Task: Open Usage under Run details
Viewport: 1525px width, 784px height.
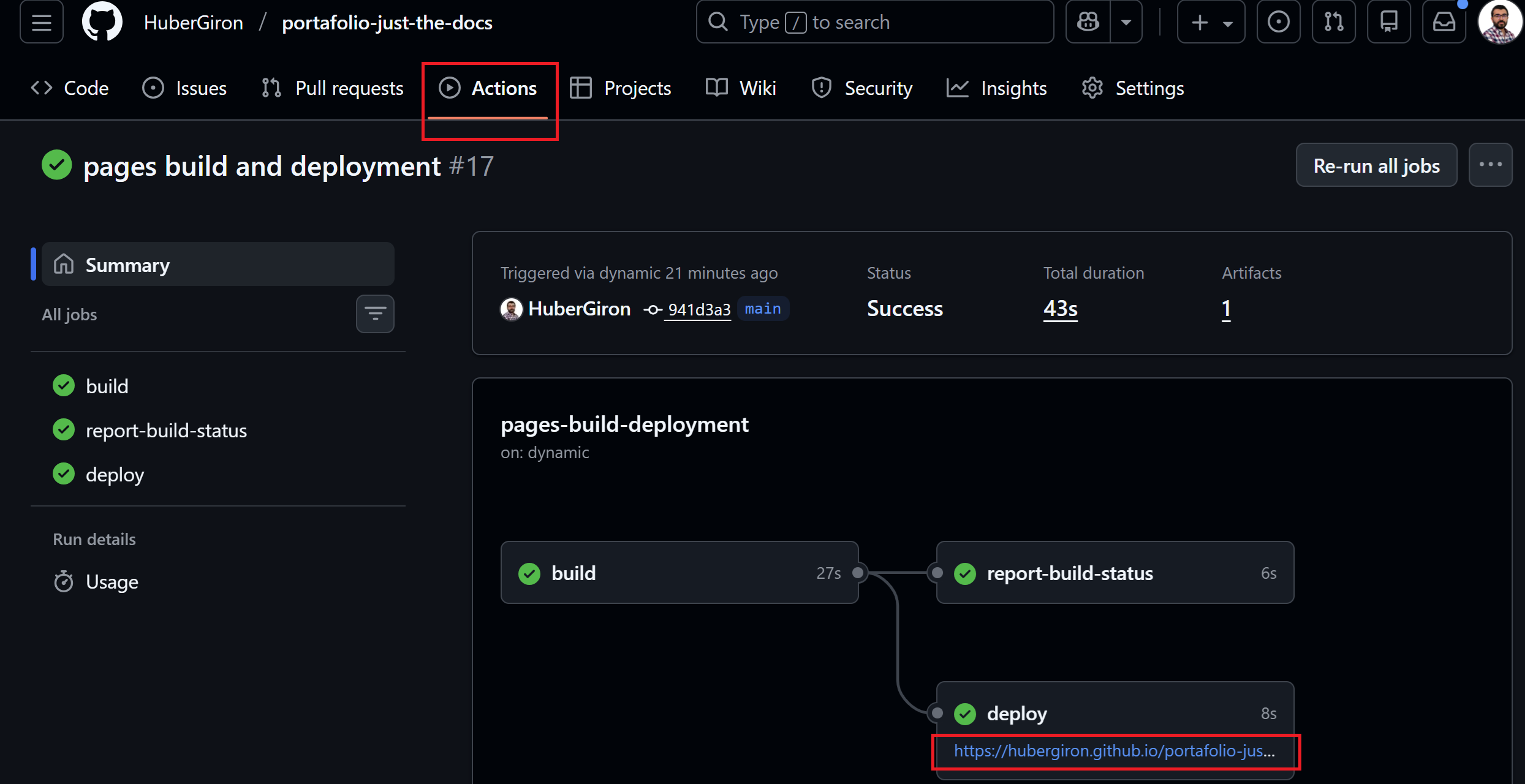Action: tap(112, 581)
